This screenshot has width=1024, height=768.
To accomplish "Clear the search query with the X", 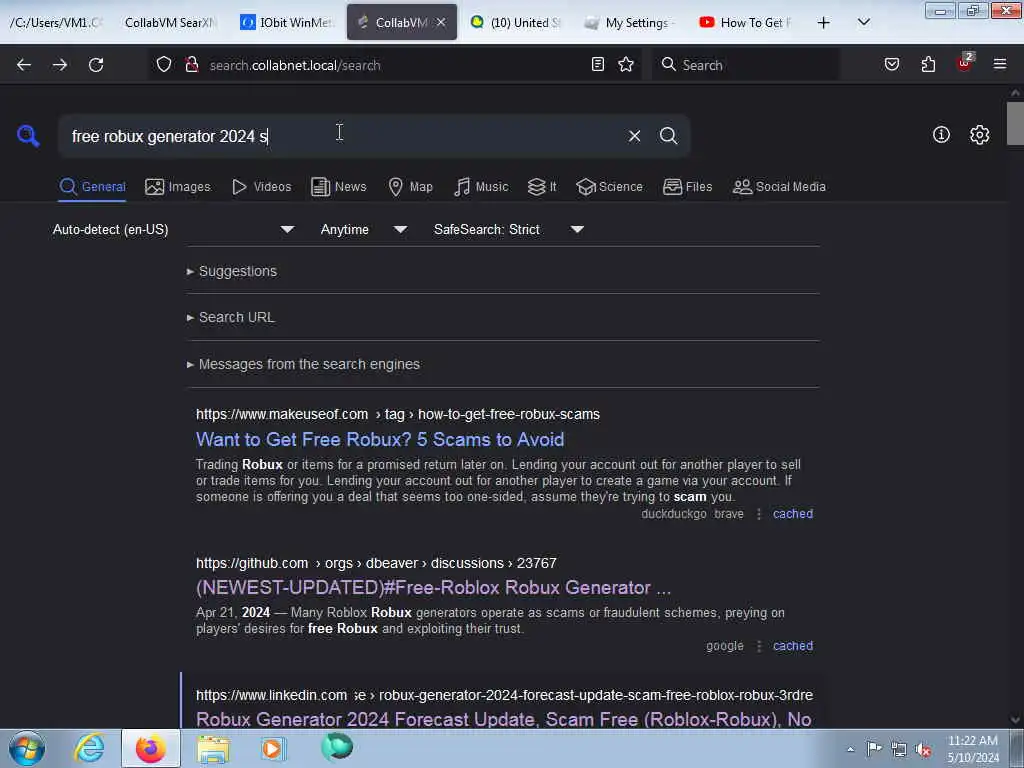I will coord(634,136).
